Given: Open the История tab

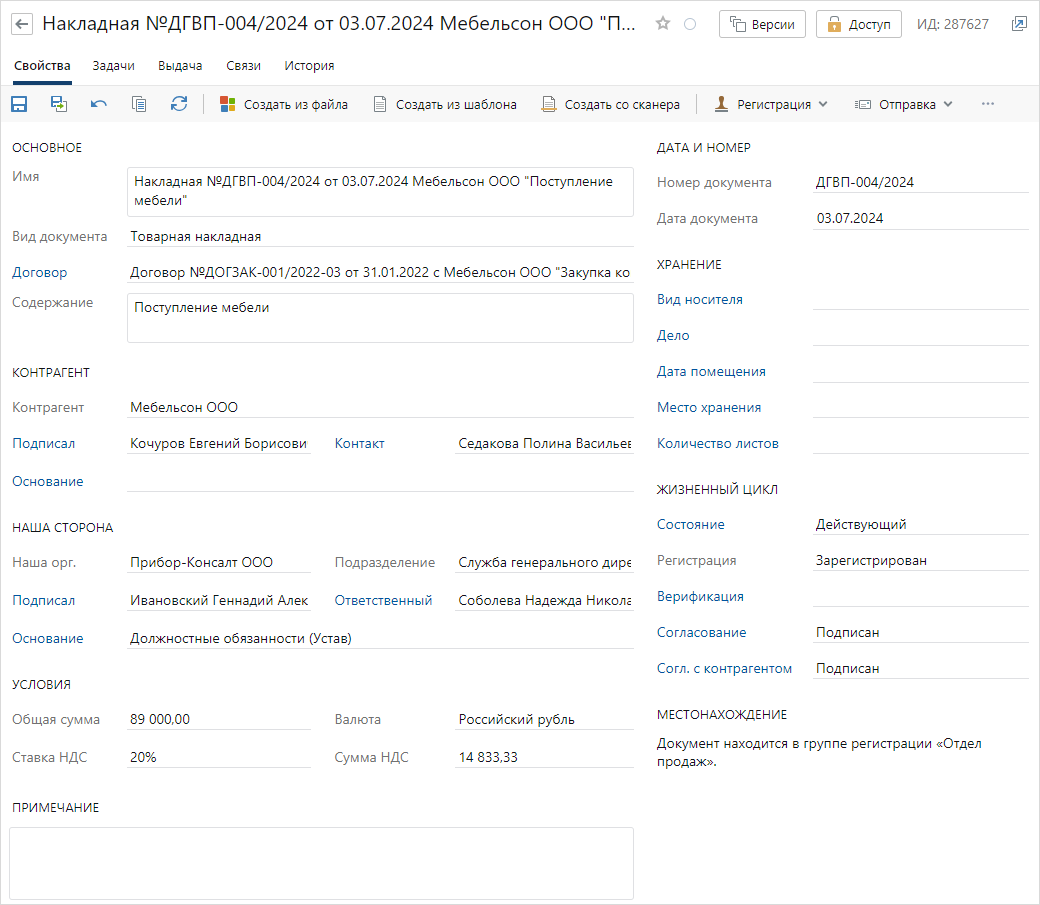Looking at the screenshot, I should click(x=309, y=66).
